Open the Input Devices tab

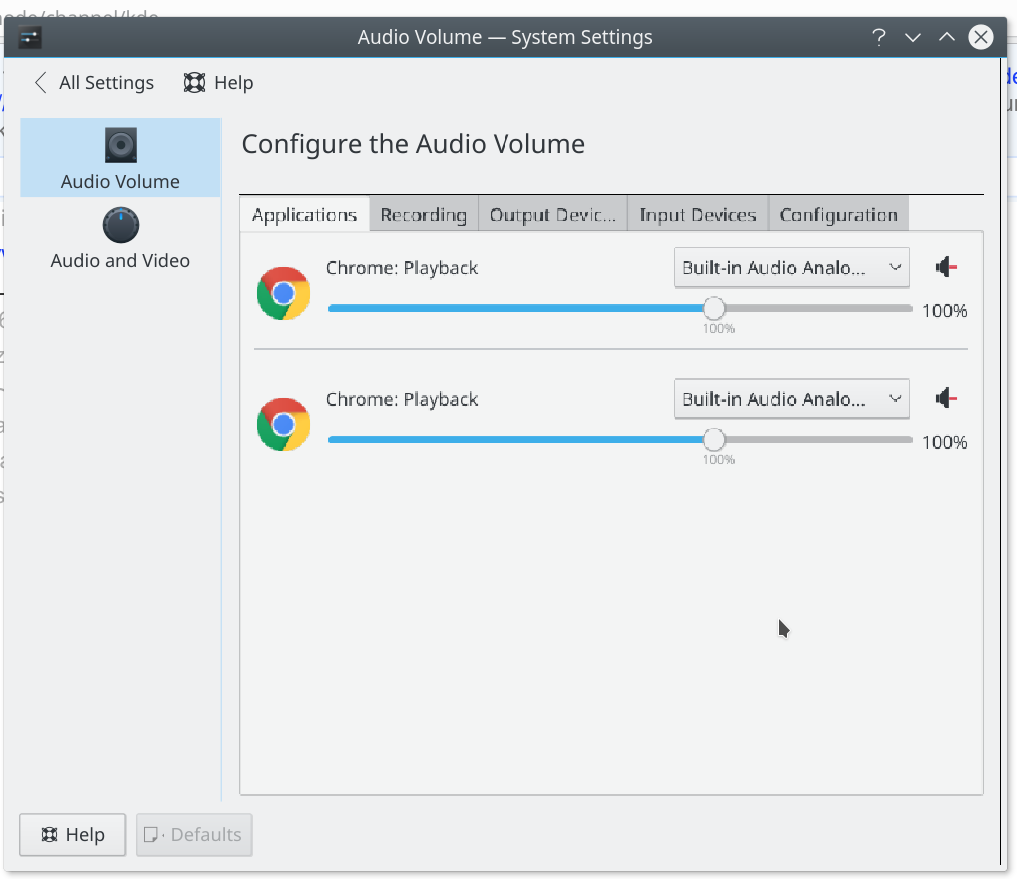tap(698, 214)
